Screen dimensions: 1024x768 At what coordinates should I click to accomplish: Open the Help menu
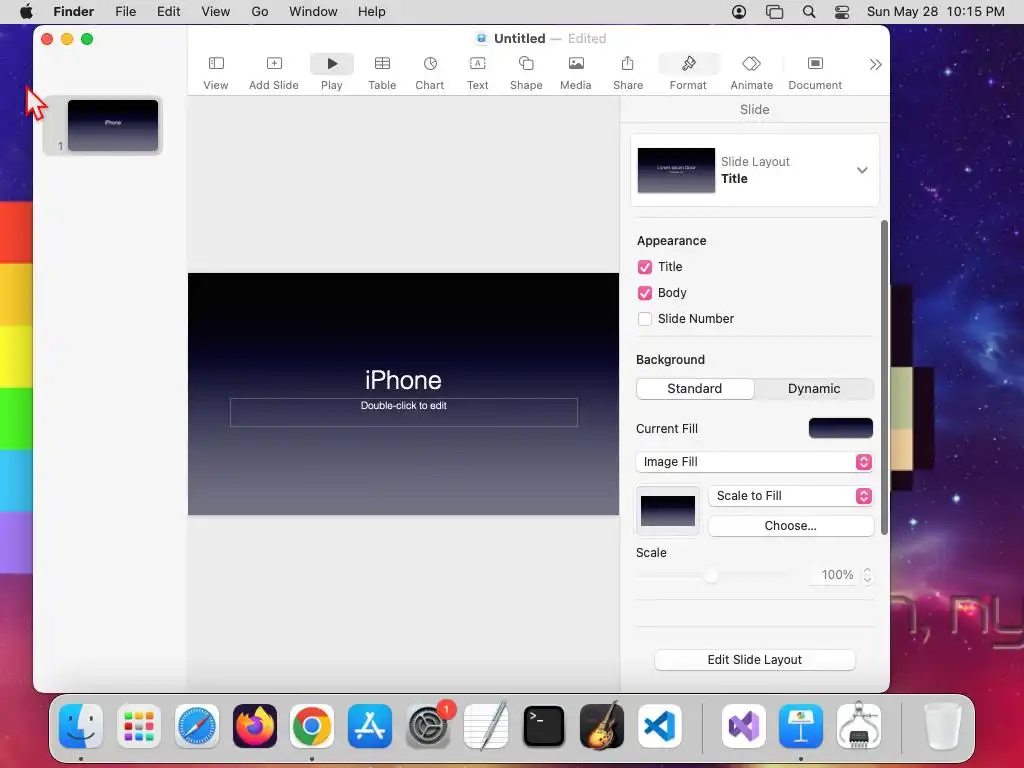tap(372, 12)
